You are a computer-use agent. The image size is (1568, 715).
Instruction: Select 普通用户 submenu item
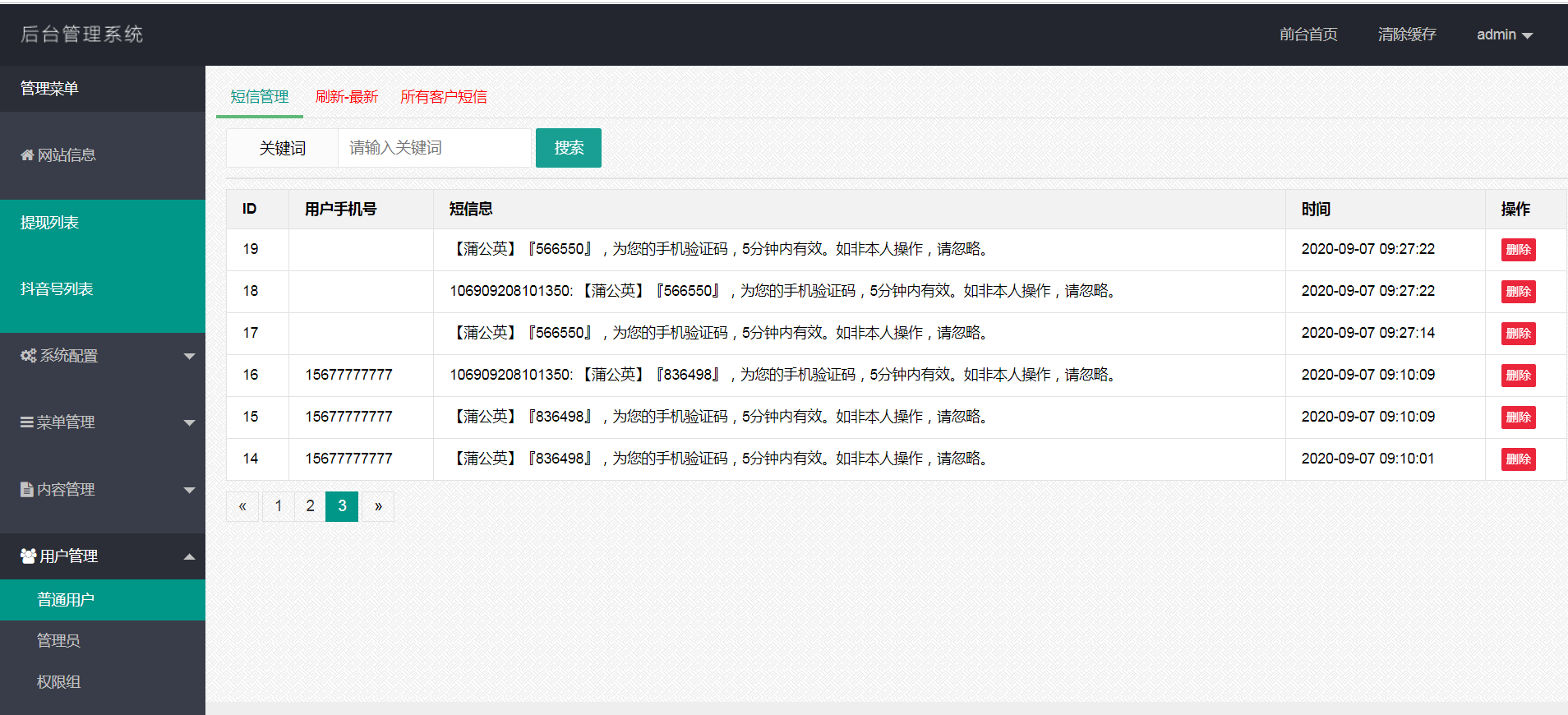(x=103, y=600)
